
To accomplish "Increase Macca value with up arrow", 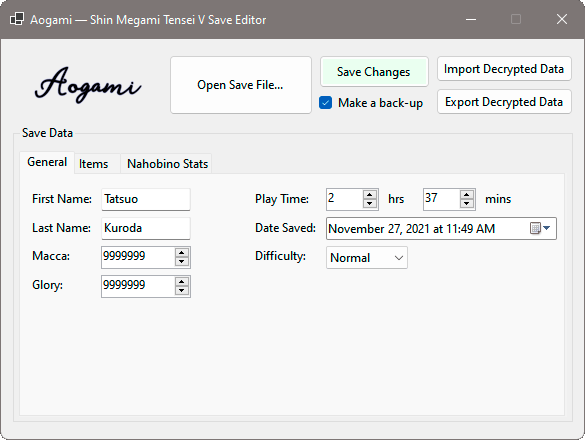I will pyautogui.click(x=182, y=253).
